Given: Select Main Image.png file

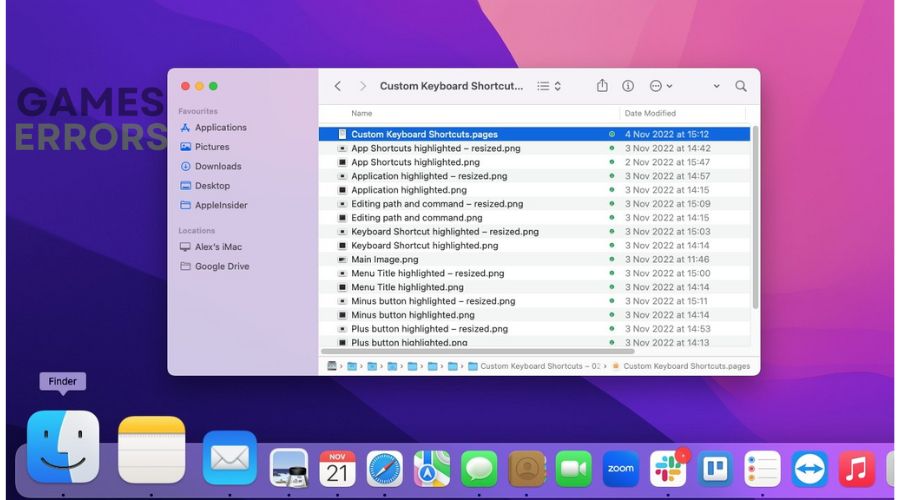Looking at the screenshot, I should pyautogui.click(x=534, y=259).
